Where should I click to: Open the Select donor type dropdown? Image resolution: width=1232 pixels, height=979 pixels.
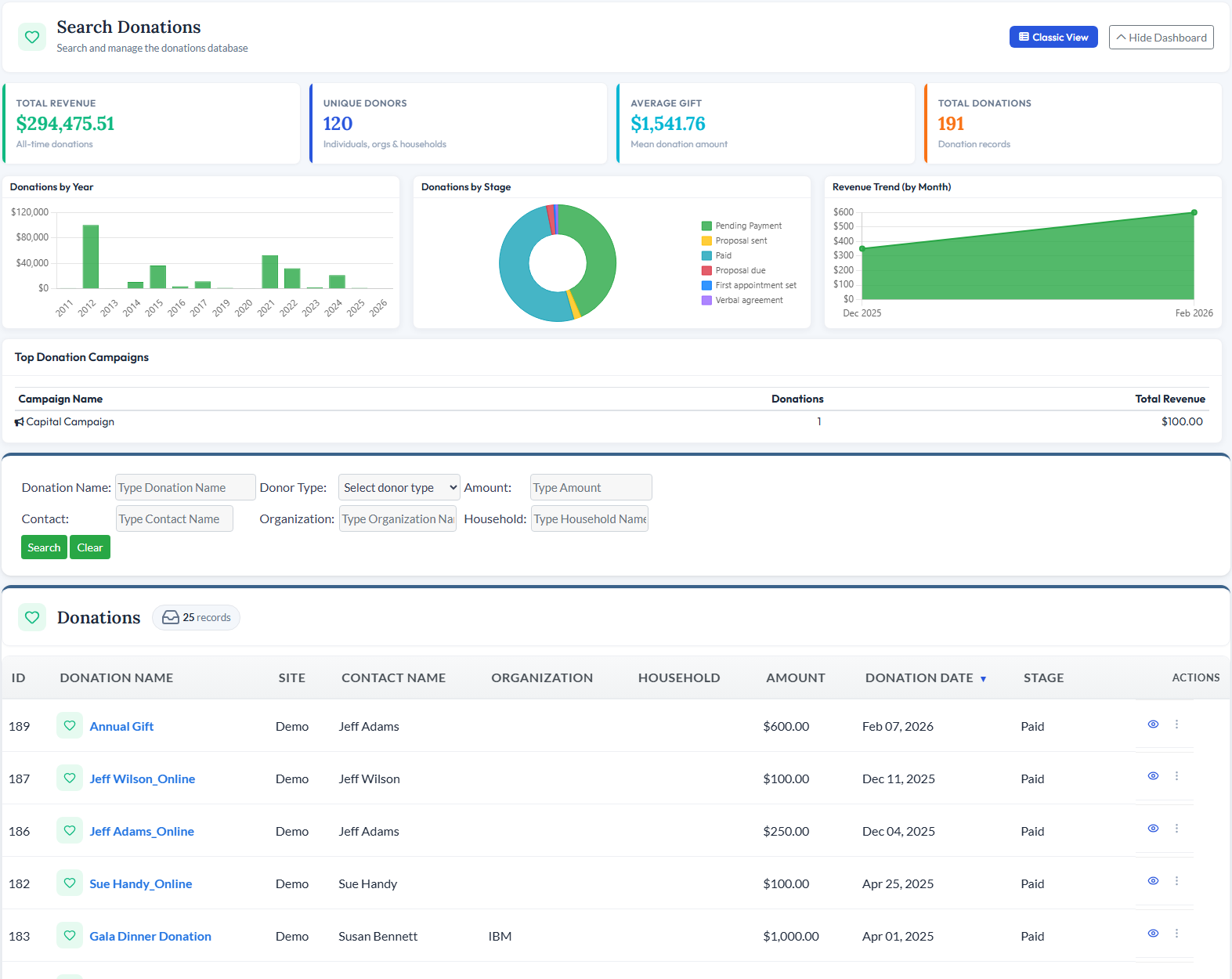pos(399,487)
